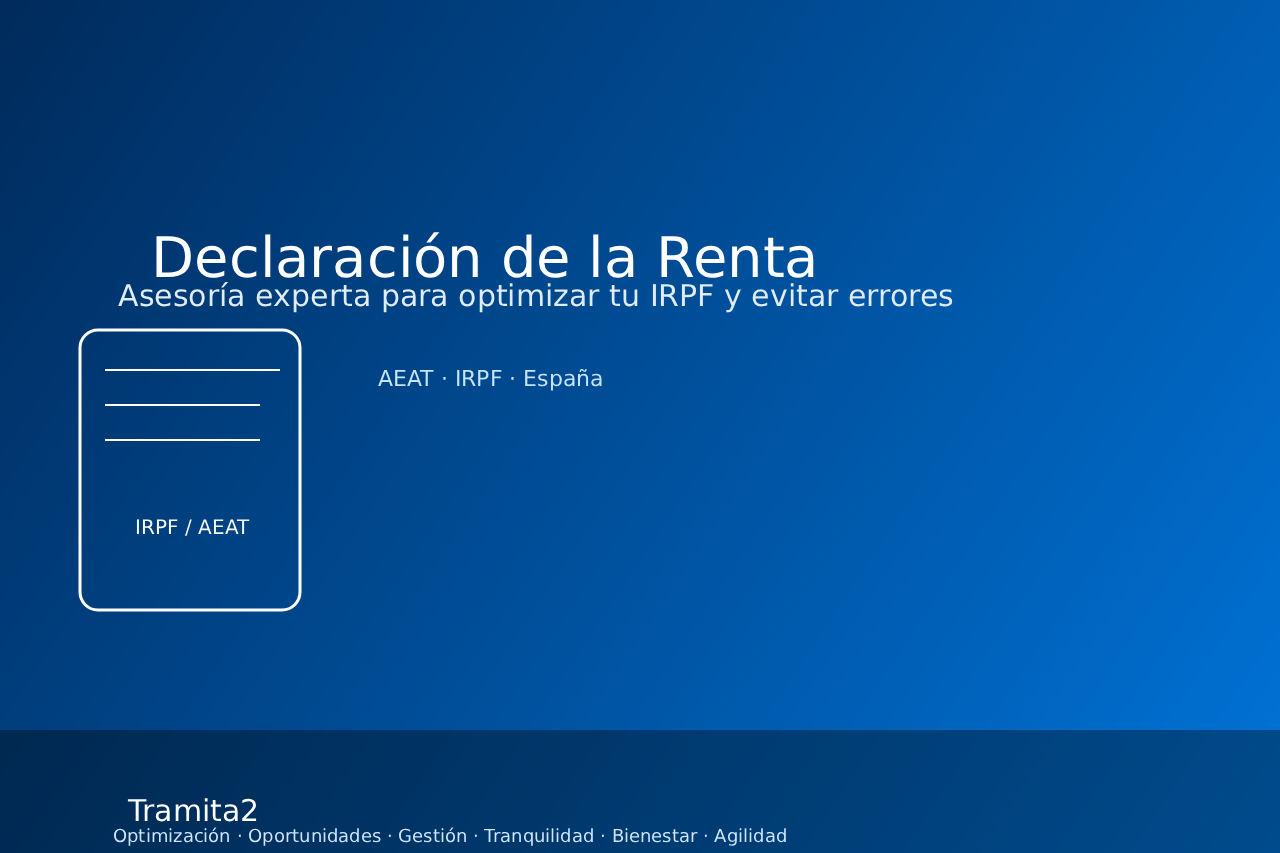
Task: Open the AEAT · IRPF · España tag group
Action: 490,378
